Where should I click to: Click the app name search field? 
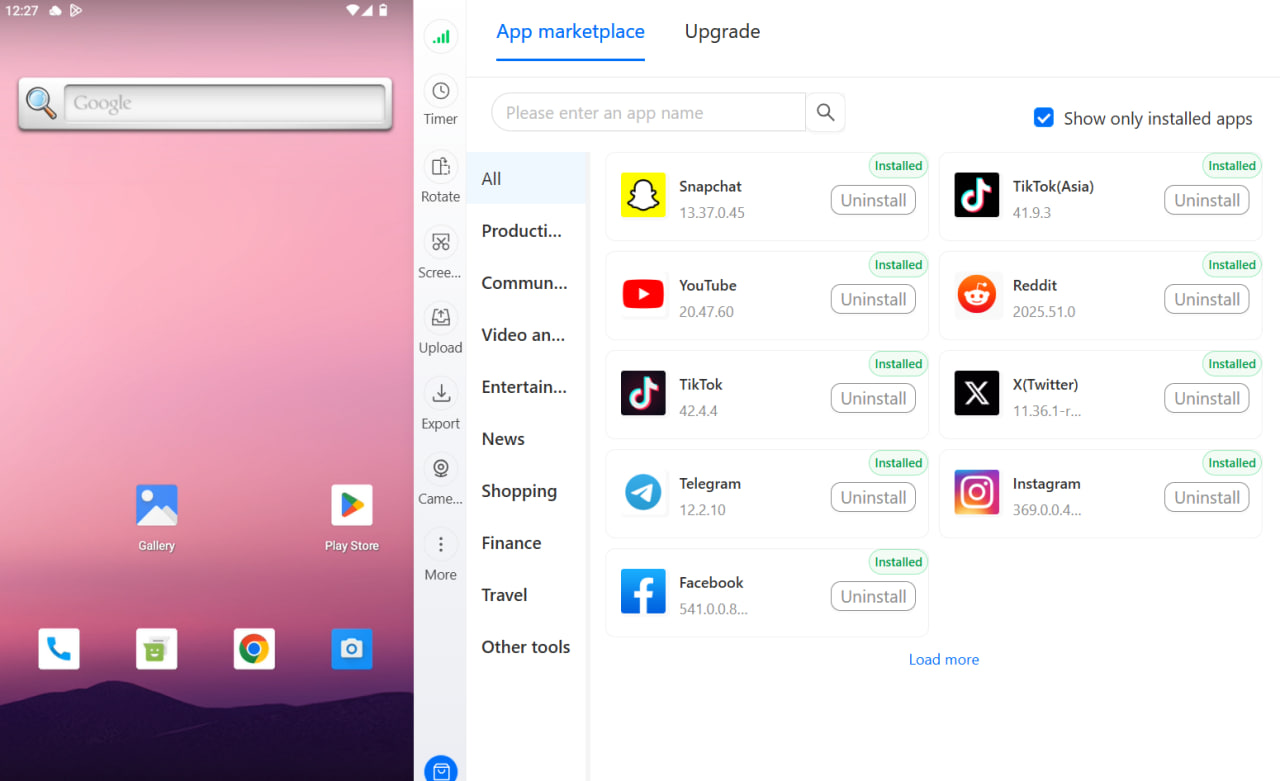(648, 113)
